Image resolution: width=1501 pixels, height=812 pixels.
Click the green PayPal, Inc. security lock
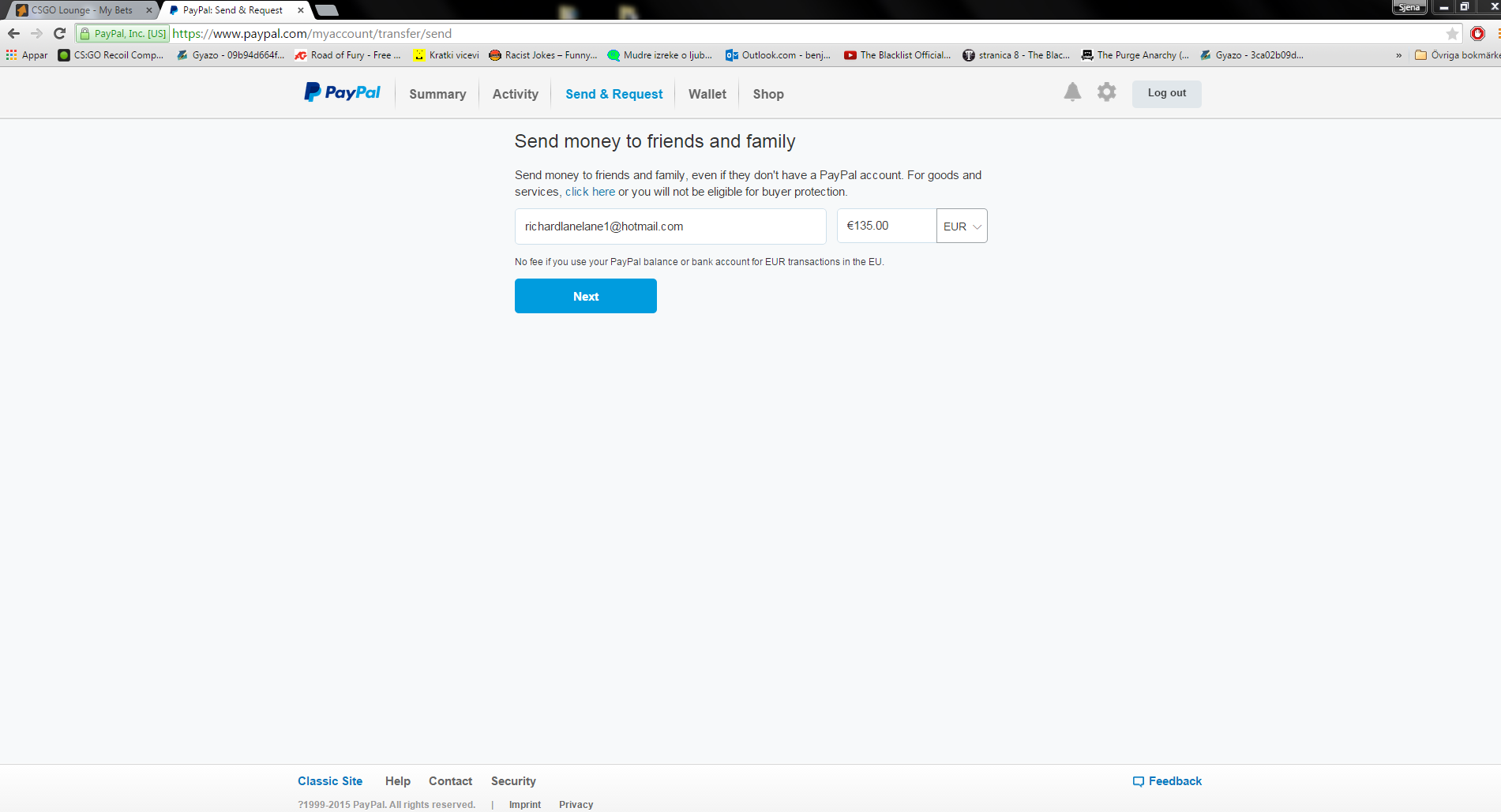point(123,34)
